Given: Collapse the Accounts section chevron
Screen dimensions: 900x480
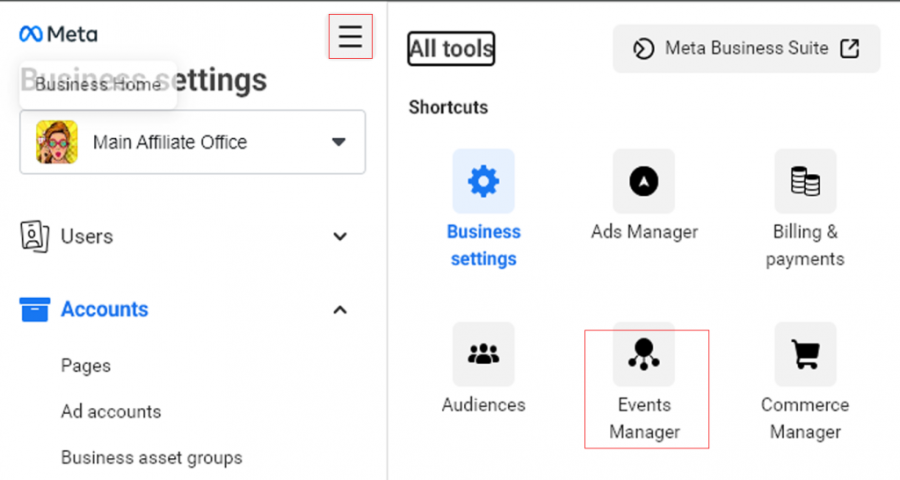Looking at the screenshot, I should click(340, 310).
